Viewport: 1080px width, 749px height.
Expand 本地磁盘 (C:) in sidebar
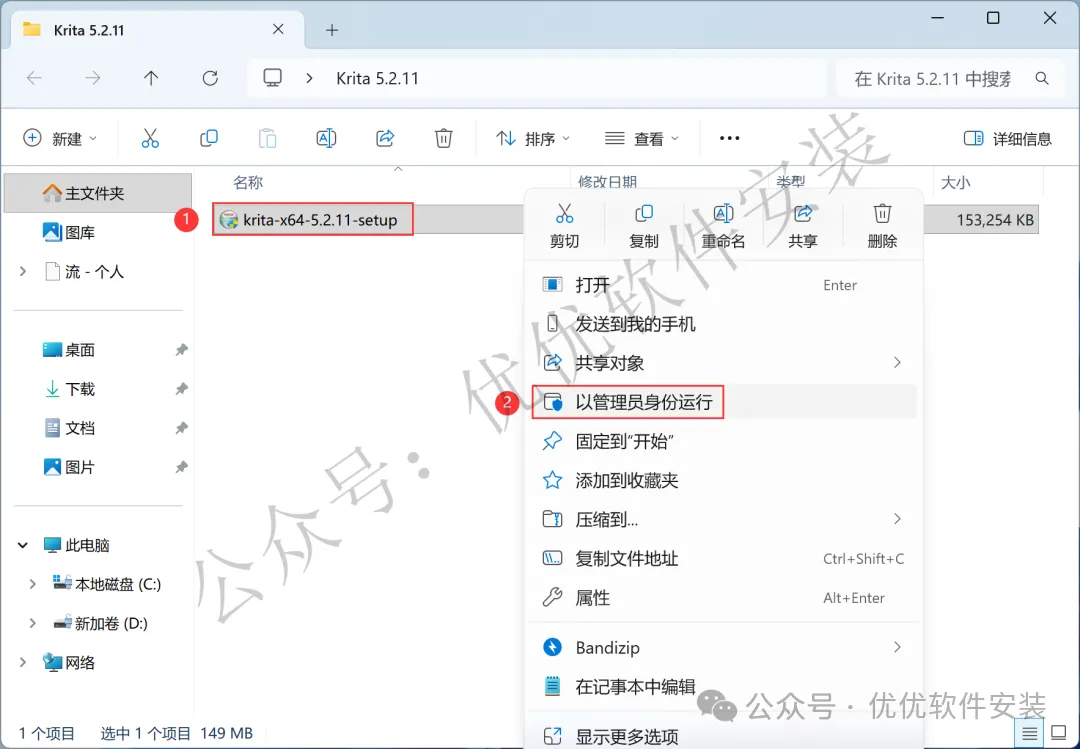click(32, 584)
